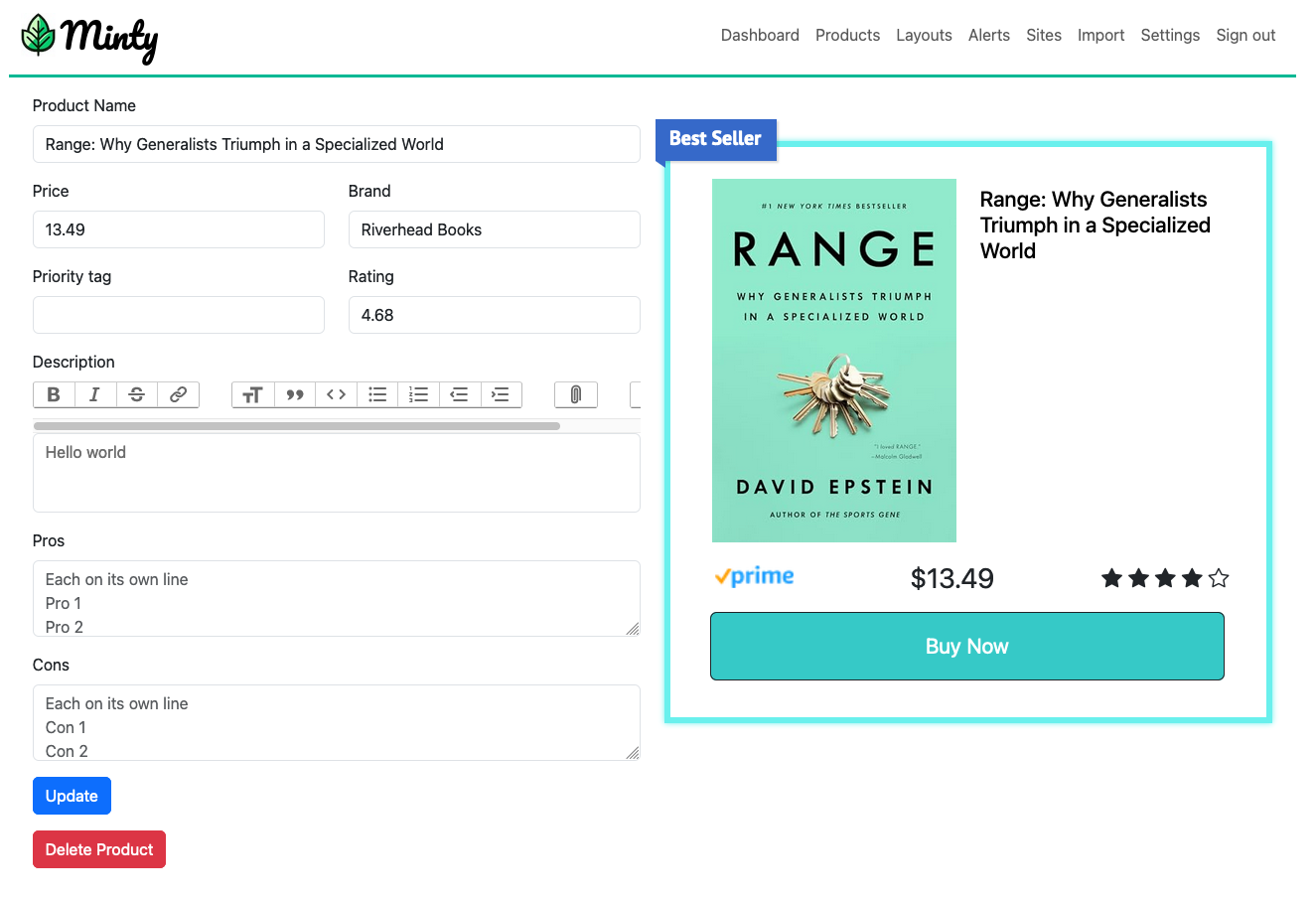The width and height of the screenshot is (1316, 901).
Task: Focus the empty Priority tag field
Action: pyautogui.click(x=179, y=315)
